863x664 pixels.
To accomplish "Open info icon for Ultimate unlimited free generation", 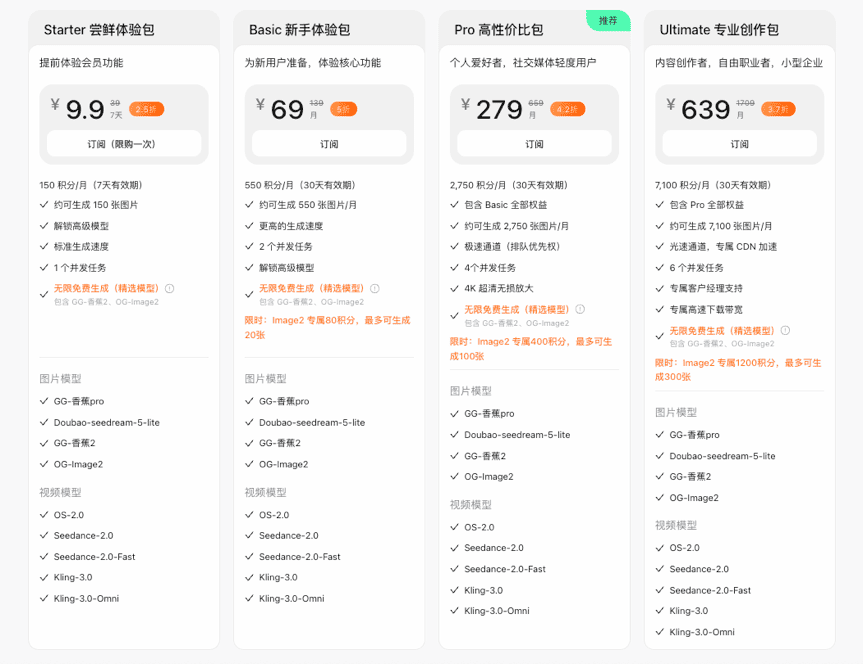I will [785, 331].
